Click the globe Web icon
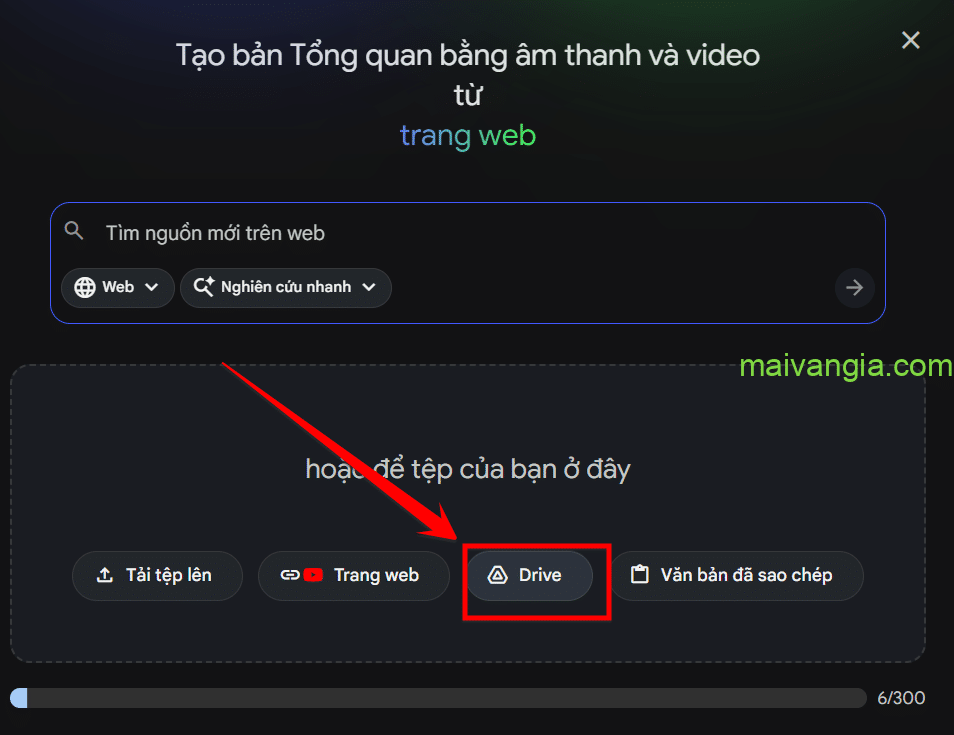Image resolution: width=954 pixels, height=735 pixels. 85,287
